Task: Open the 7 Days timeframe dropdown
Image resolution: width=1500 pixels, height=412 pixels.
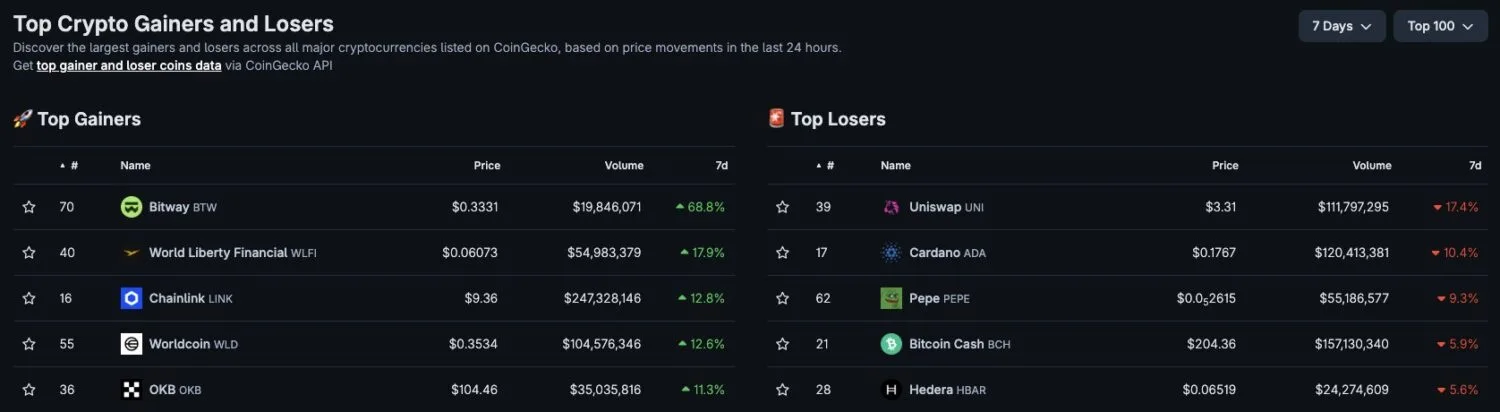Action: point(1342,26)
